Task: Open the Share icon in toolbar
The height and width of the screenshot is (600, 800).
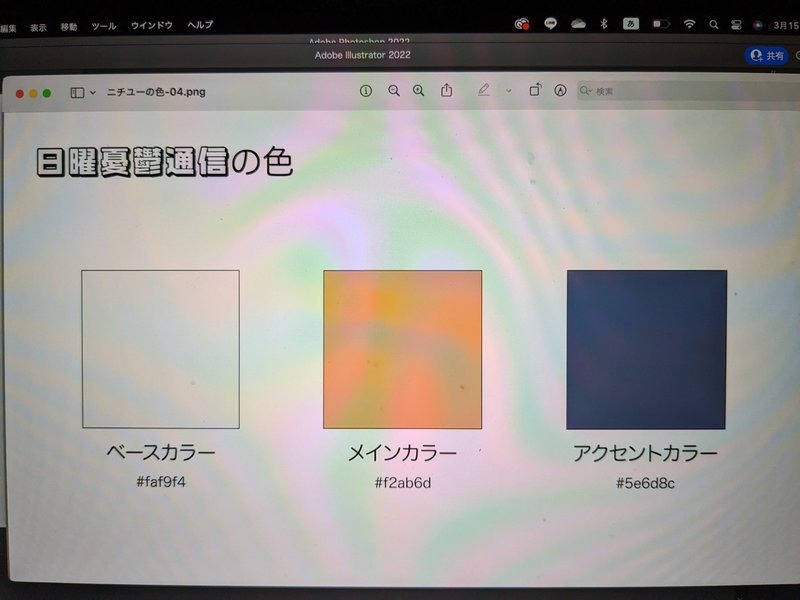Action: click(x=446, y=90)
